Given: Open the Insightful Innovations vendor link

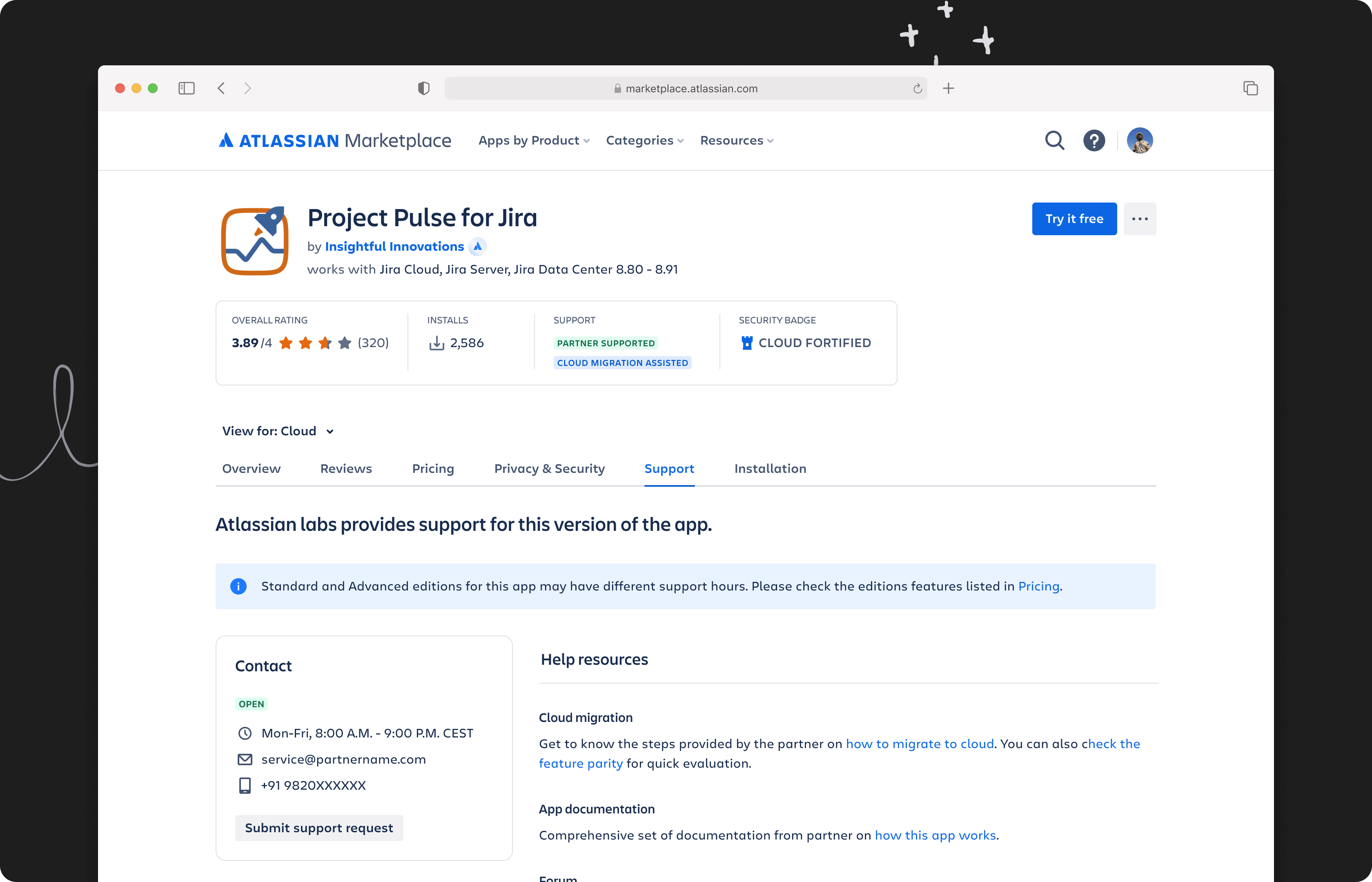Looking at the screenshot, I should point(394,246).
